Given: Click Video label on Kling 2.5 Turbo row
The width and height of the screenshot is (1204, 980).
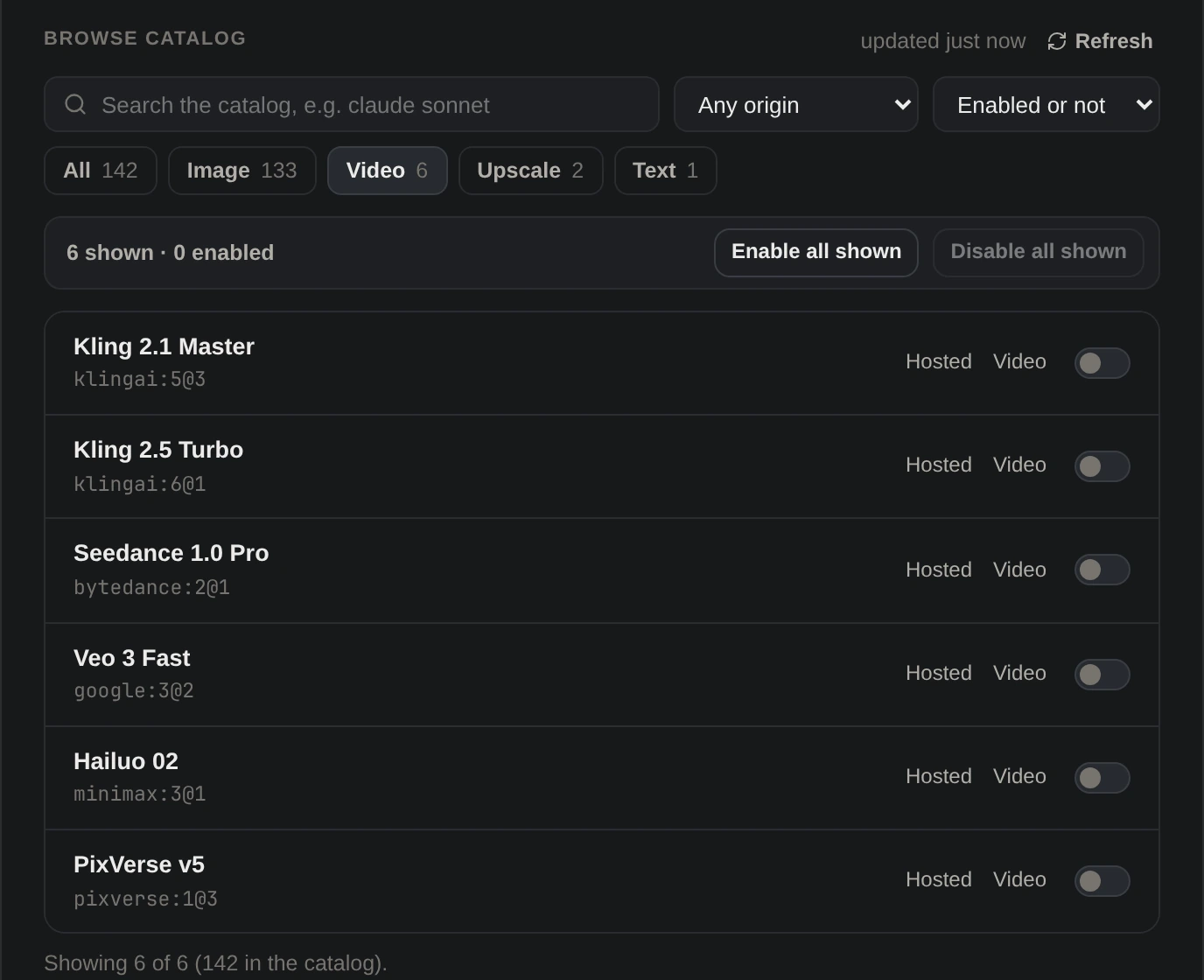Looking at the screenshot, I should (1019, 465).
